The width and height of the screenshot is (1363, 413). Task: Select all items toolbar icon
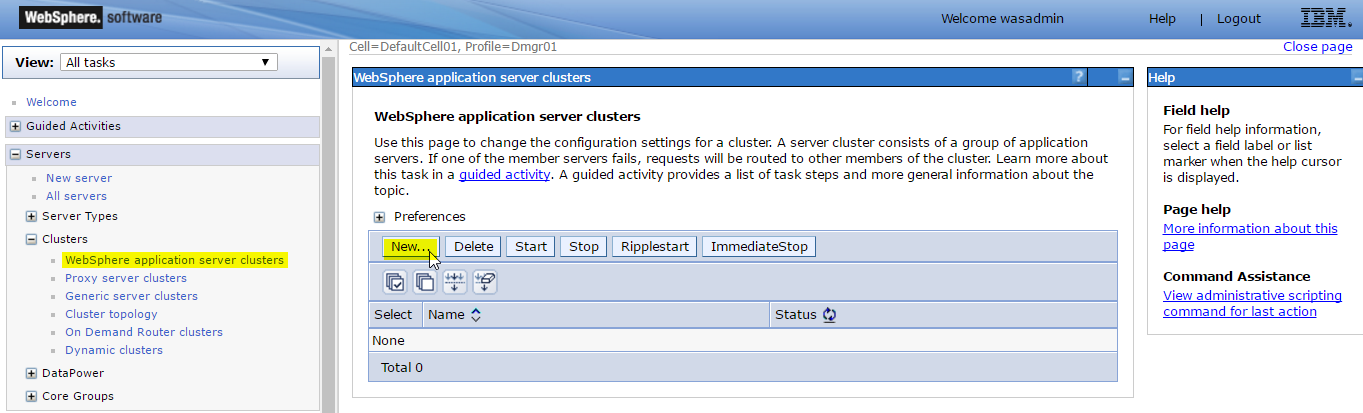click(395, 282)
